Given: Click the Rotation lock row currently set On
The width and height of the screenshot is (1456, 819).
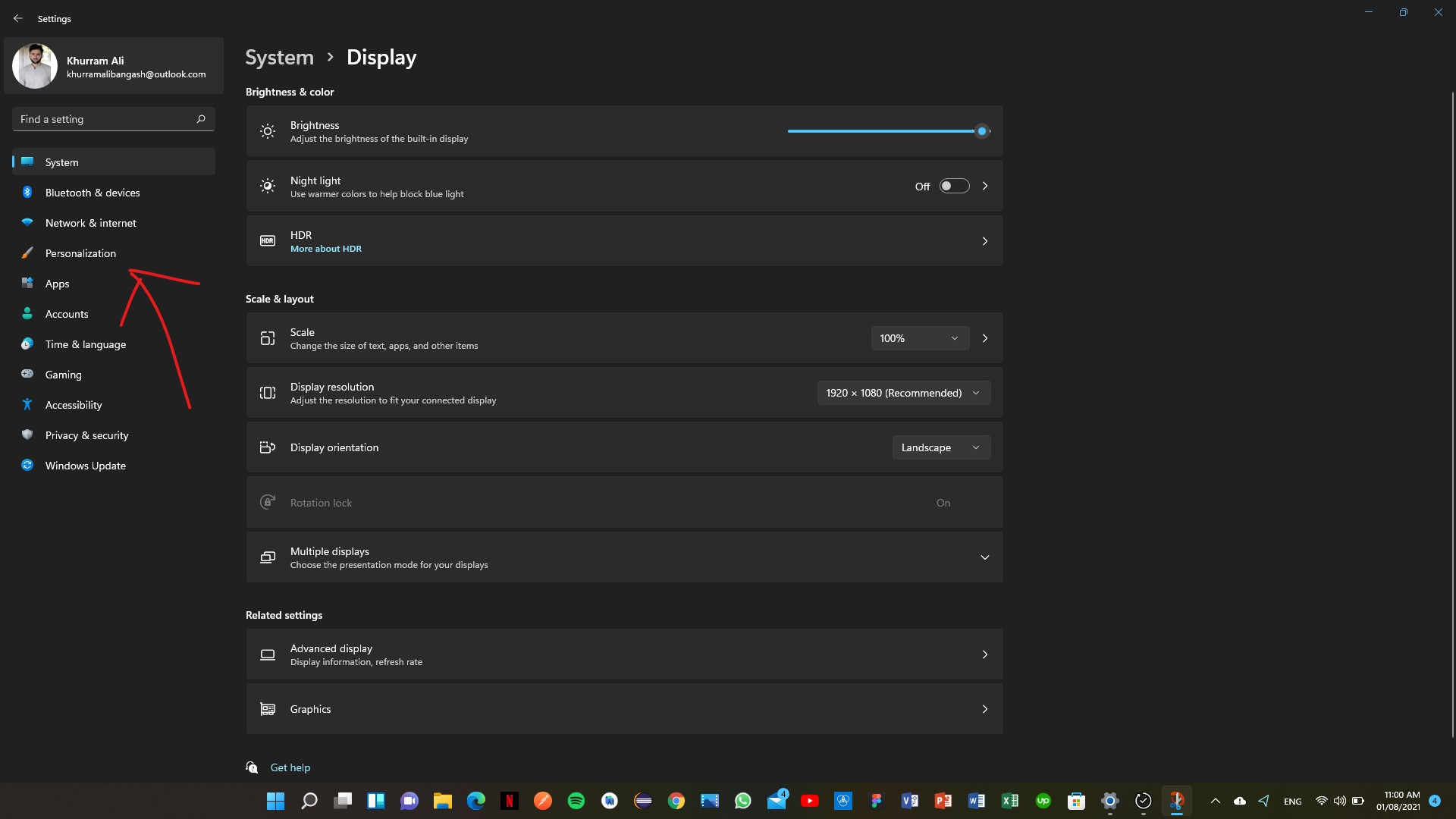Looking at the screenshot, I should pyautogui.click(x=623, y=502).
